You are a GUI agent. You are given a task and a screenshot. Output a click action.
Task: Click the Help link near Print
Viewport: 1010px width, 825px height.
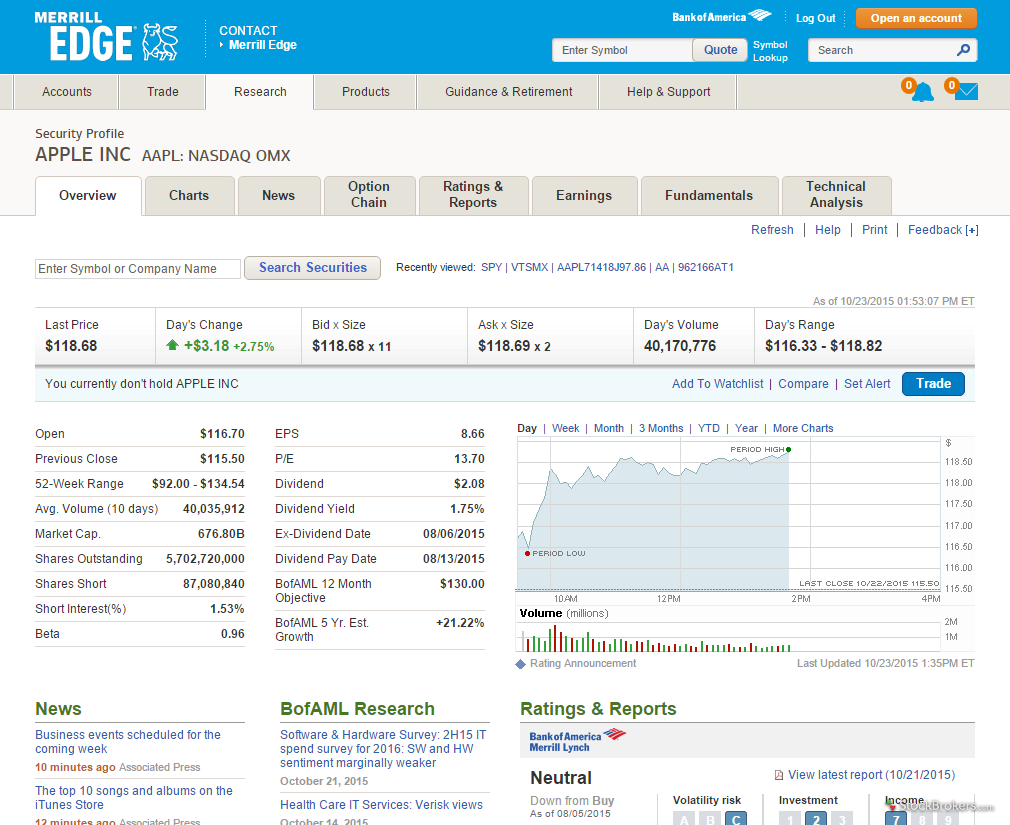827,230
